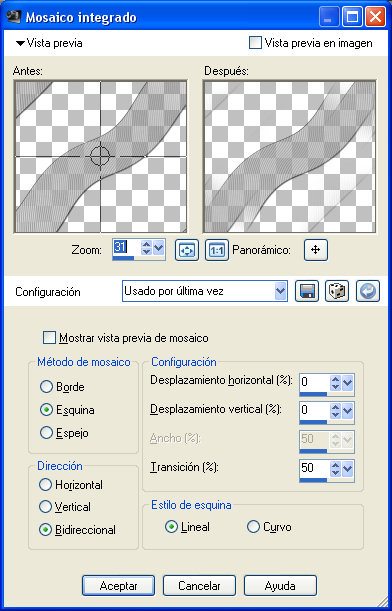Randomize parameters with the dice icon
This screenshot has width=392, height=611.
[337, 291]
